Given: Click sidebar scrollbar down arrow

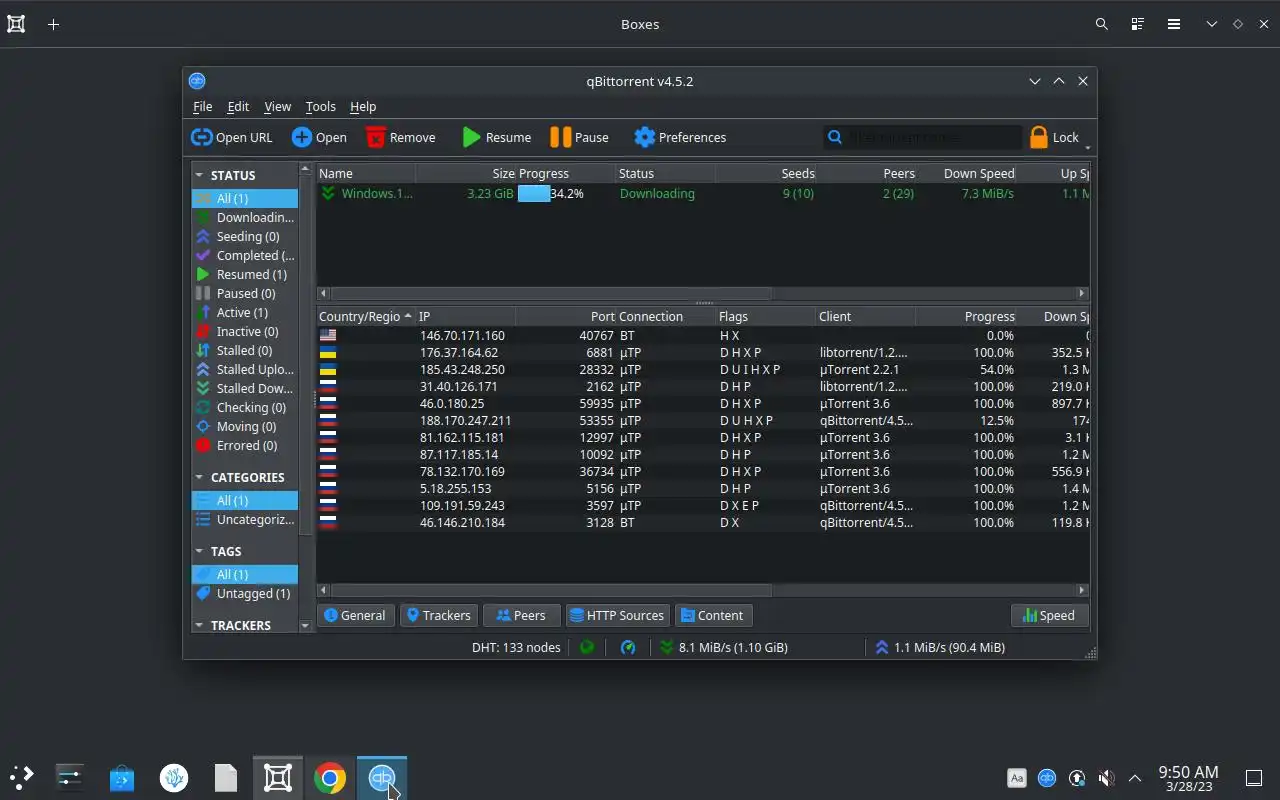Looking at the screenshot, I should [305, 625].
